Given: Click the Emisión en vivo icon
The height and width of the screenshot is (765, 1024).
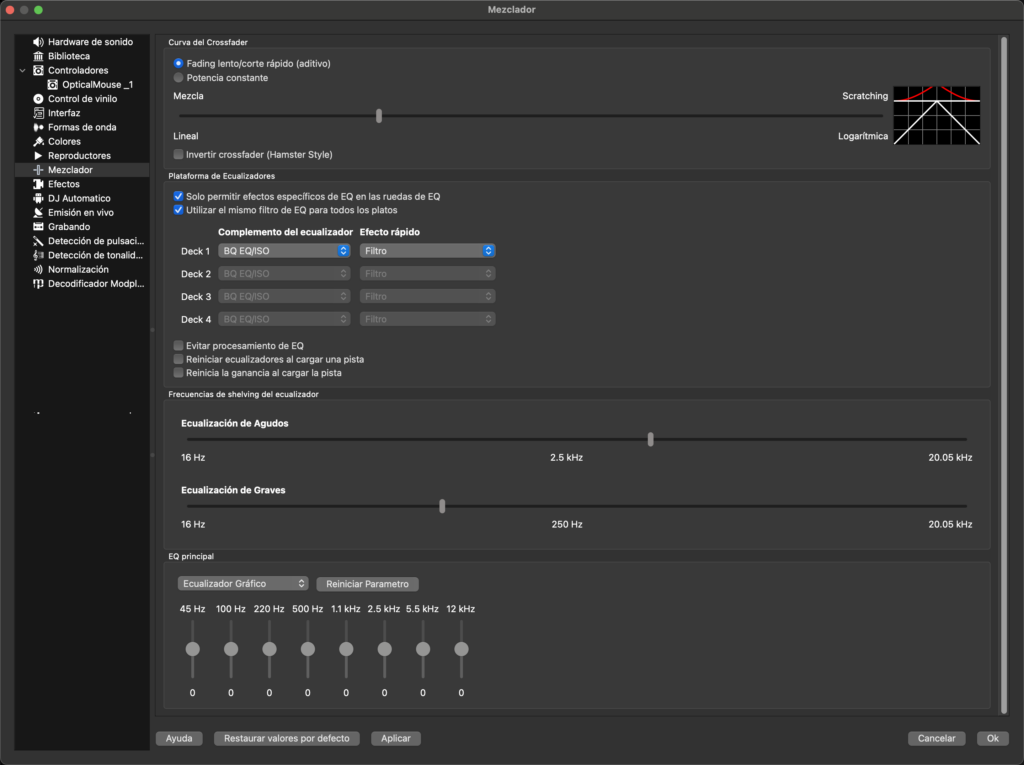Looking at the screenshot, I should [39, 212].
